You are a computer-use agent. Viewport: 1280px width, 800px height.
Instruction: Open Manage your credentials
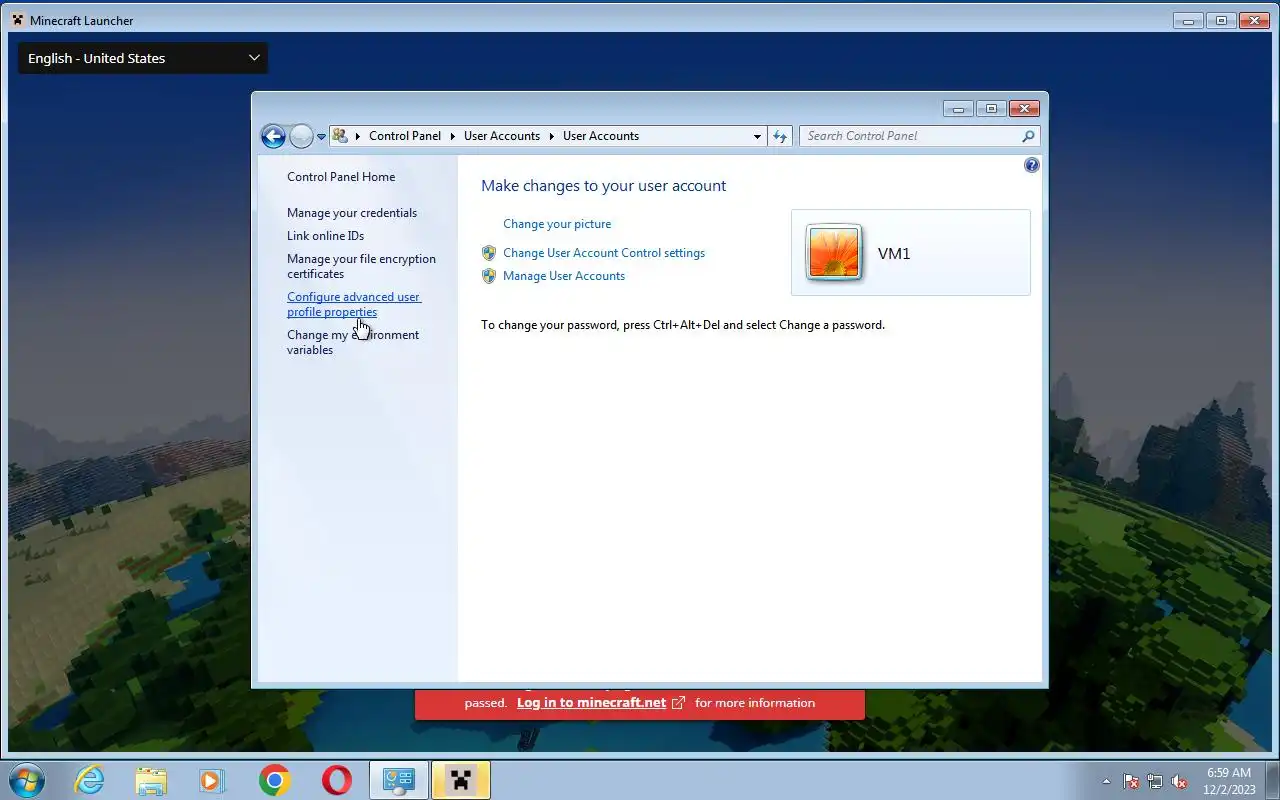352,213
